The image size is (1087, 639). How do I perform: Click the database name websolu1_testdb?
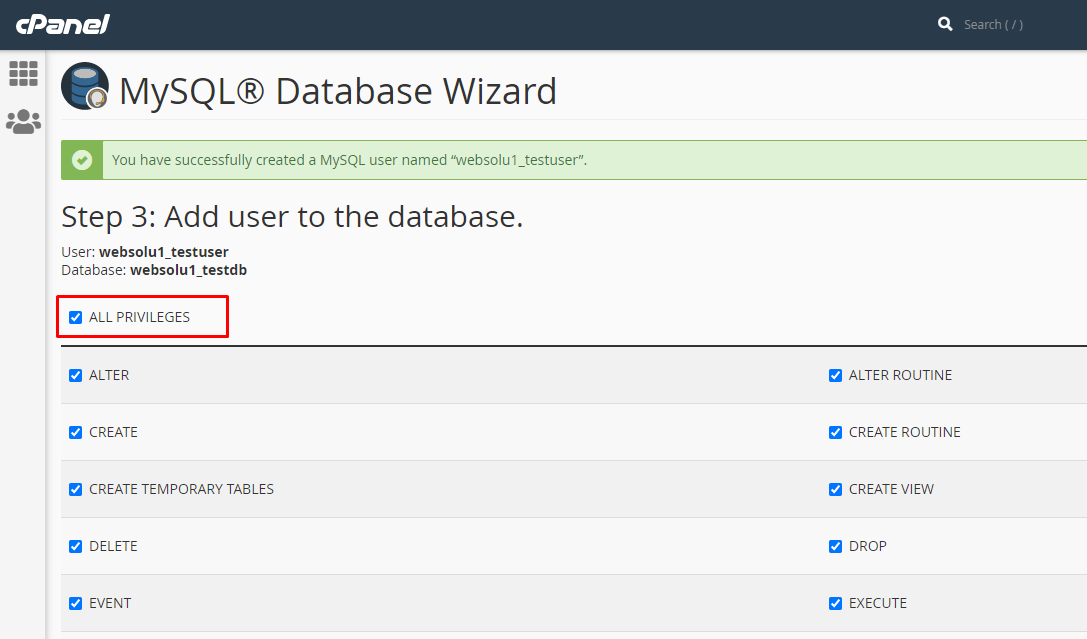point(189,270)
